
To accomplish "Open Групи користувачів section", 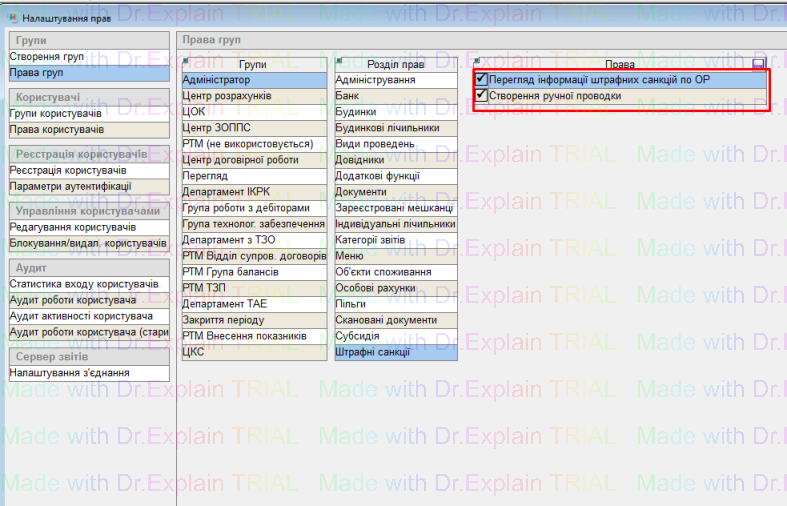I will tap(57, 114).
